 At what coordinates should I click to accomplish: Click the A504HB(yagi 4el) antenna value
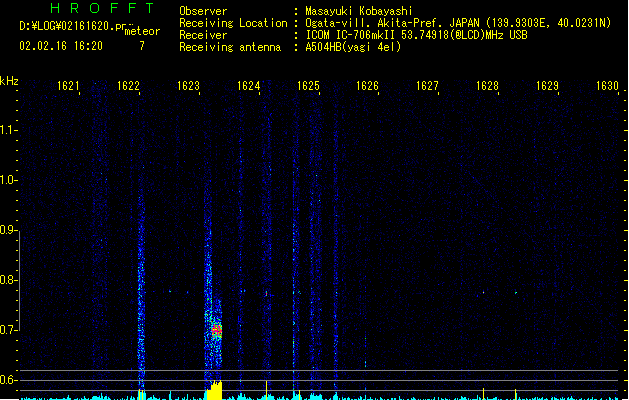353,47
